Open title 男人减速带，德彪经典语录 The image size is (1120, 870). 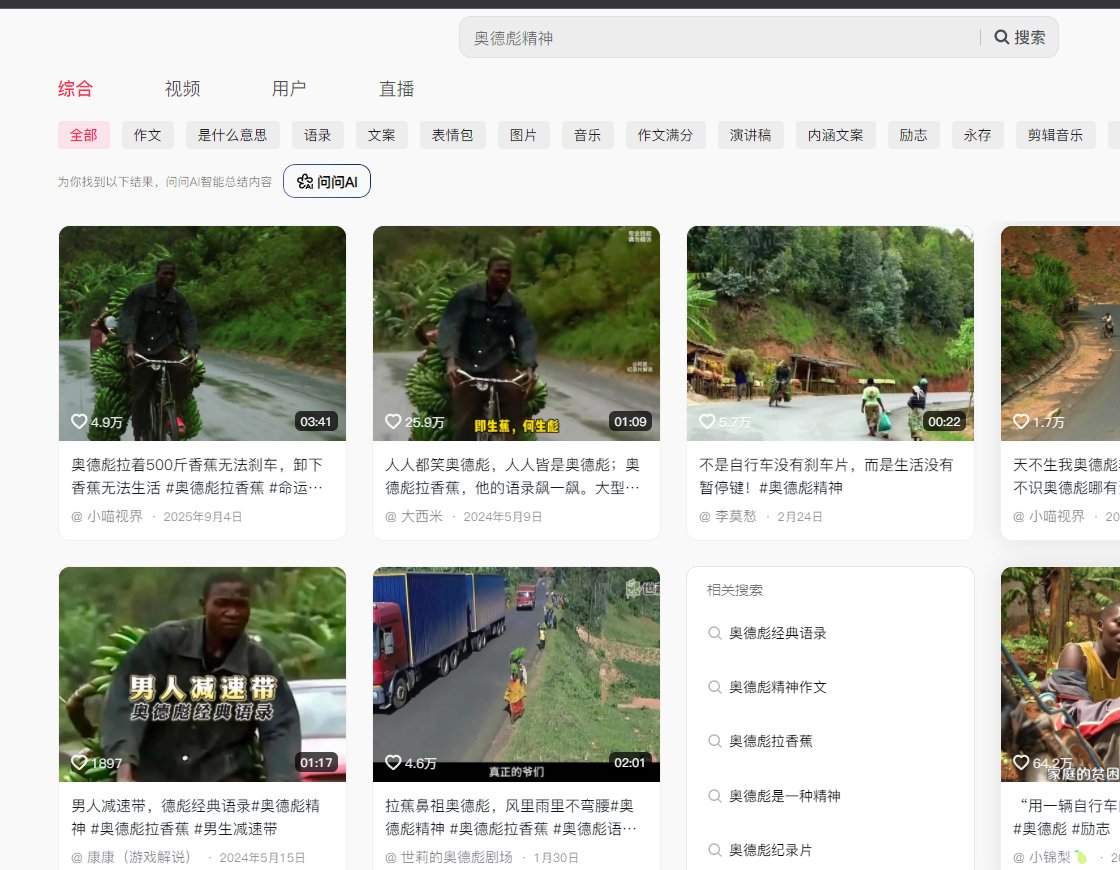pyautogui.click(x=196, y=817)
